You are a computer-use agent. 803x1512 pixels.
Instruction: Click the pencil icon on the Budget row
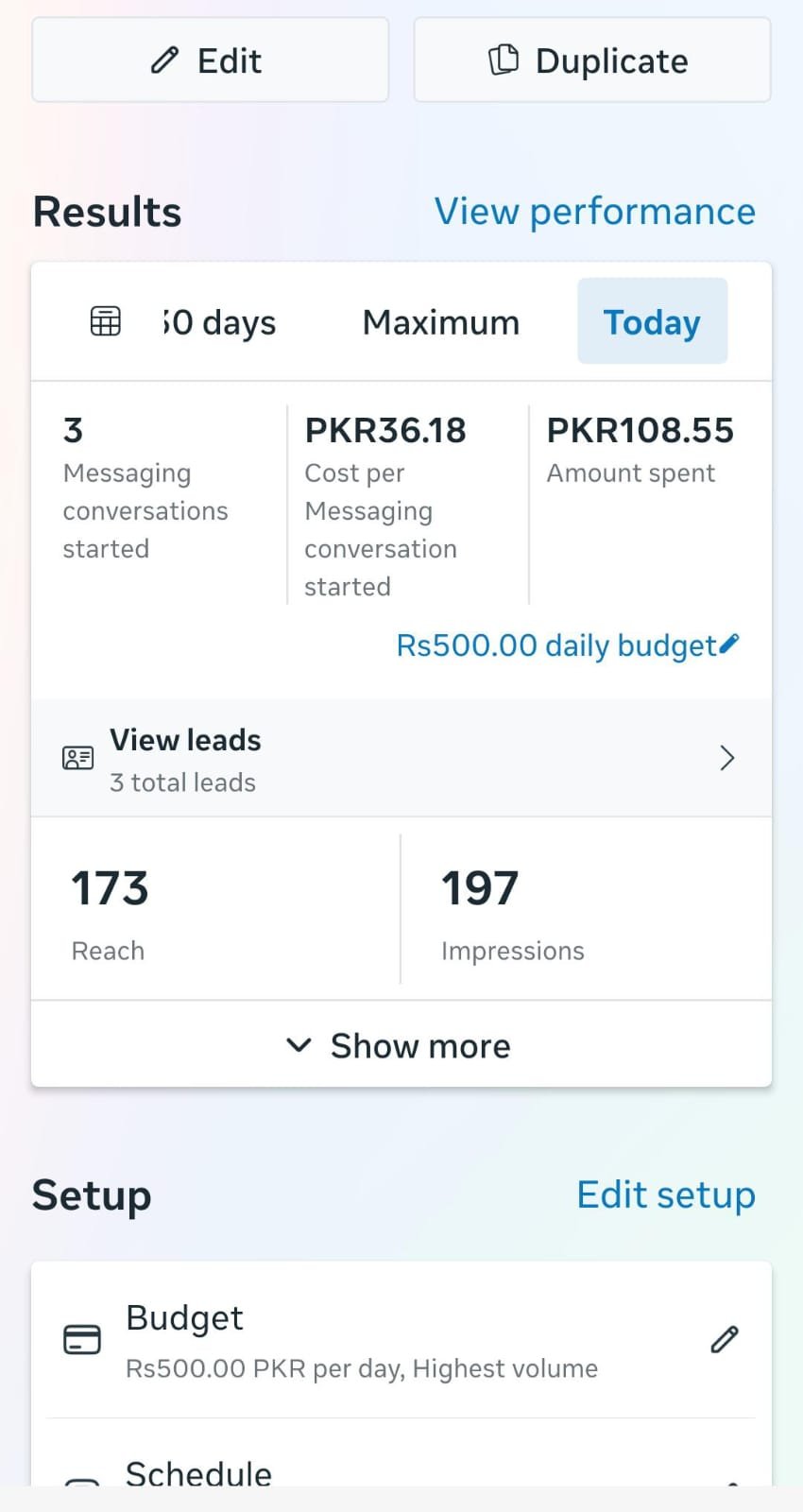[724, 1338]
